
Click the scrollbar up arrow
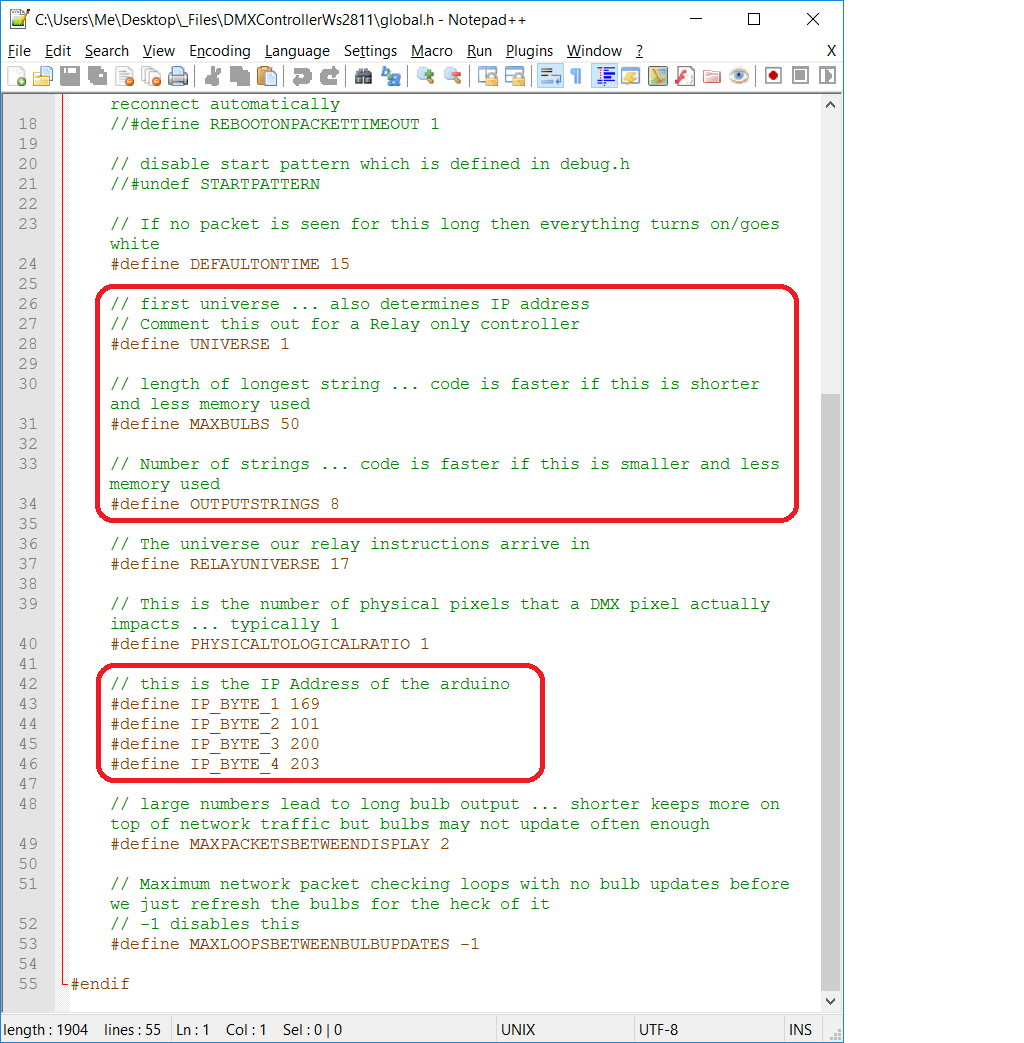830,105
